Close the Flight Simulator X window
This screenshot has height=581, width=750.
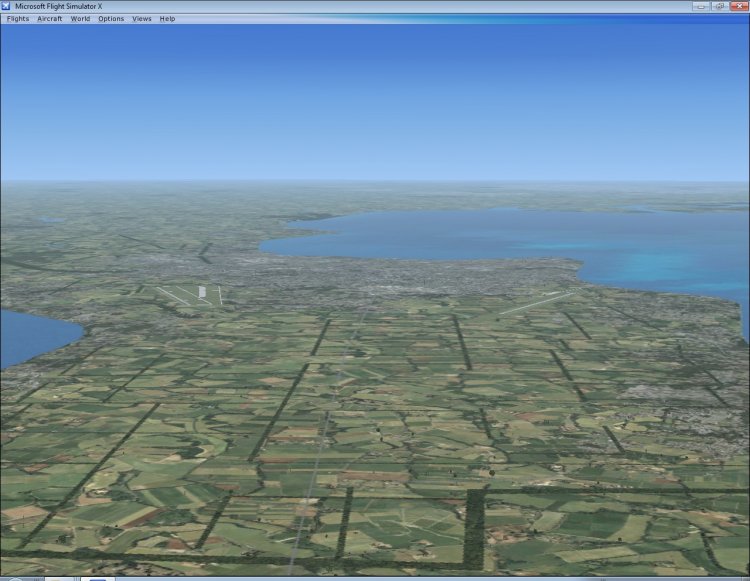pyautogui.click(x=739, y=6)
